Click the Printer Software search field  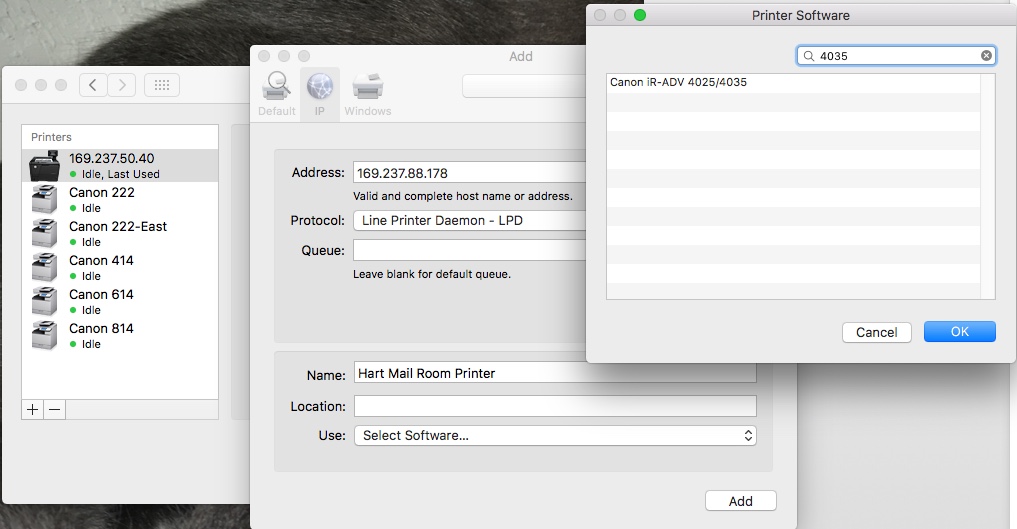897,56
